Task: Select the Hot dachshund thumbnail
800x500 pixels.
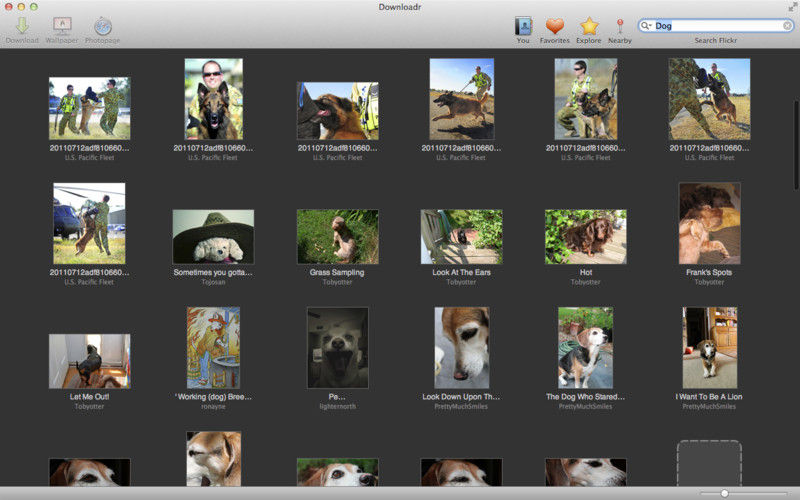Action: (x=586, y=237)
